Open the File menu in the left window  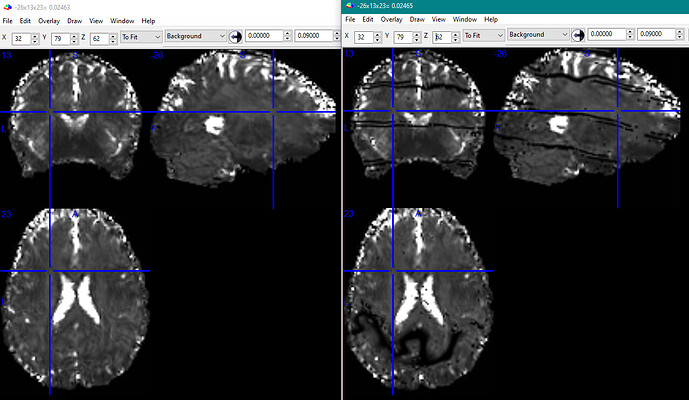pos(7,21)
